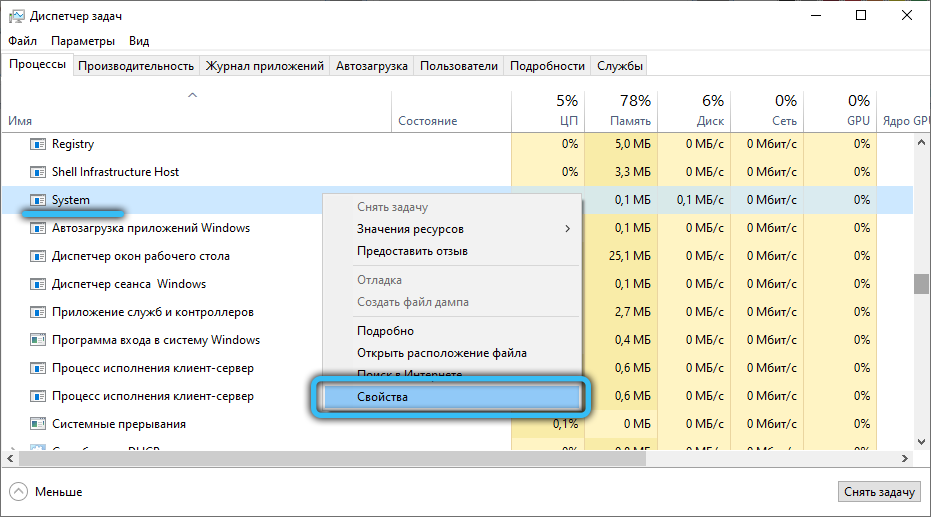Image resolution: width=931 pixels, height=517 pixels.
Task: Open the Автозагрузка tab
Action: (x=372, y=65)
